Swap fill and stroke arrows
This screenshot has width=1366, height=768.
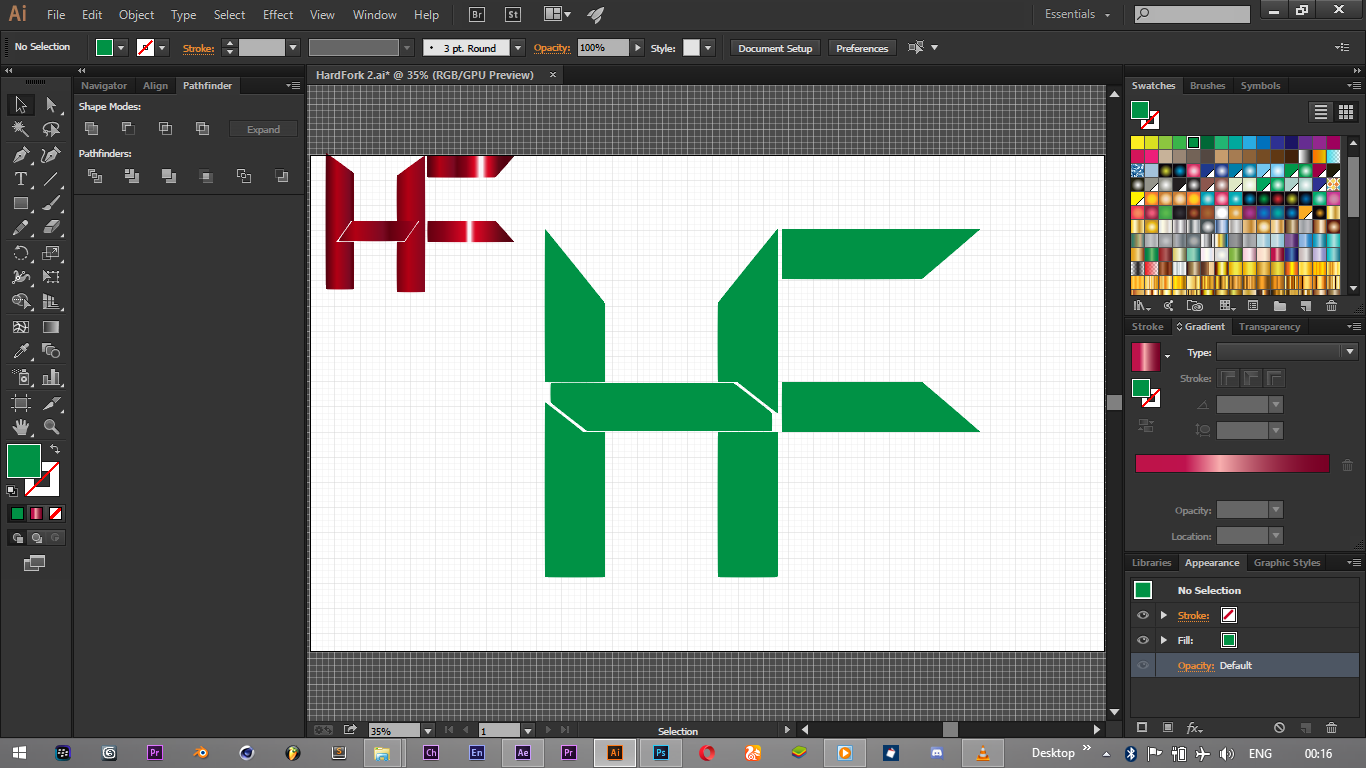click(56, 450)
